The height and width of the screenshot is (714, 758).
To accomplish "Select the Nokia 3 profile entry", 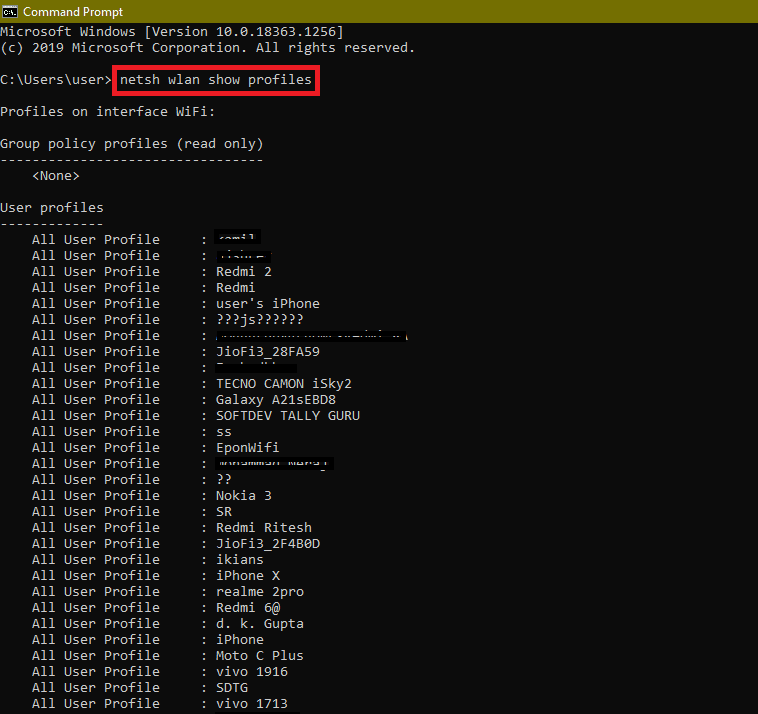I will tap(243, 496).
